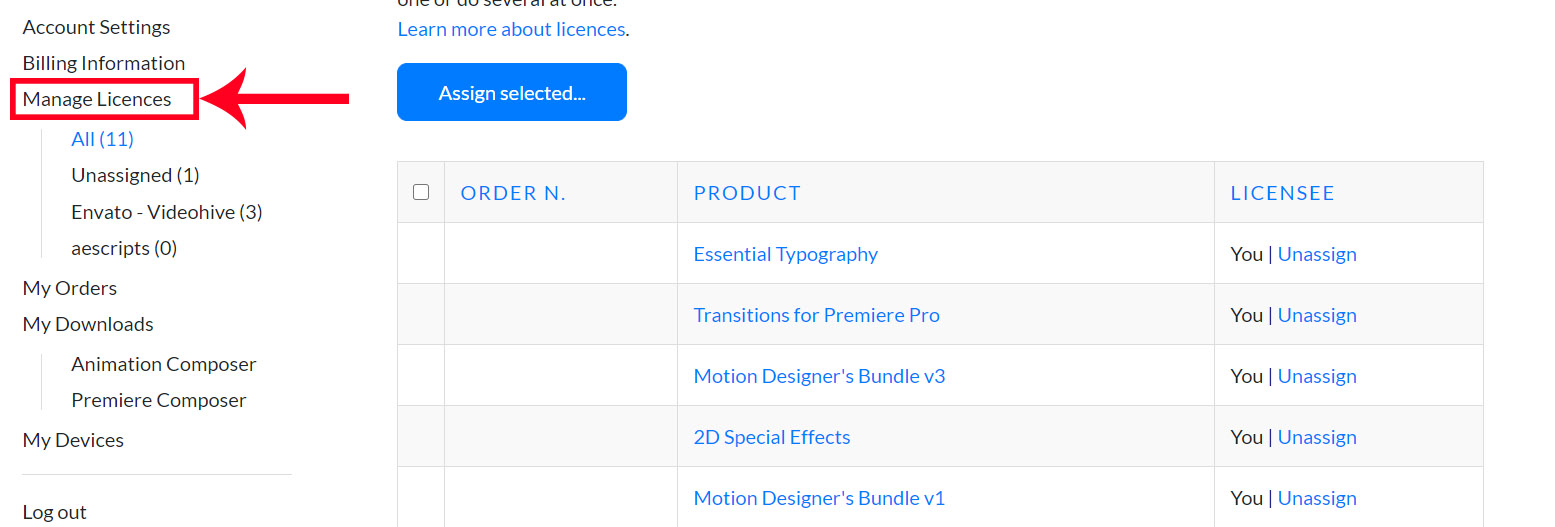Show All (11) licences filter
The height and width of the screenshot is (527, 1555).
pos(102,139)
